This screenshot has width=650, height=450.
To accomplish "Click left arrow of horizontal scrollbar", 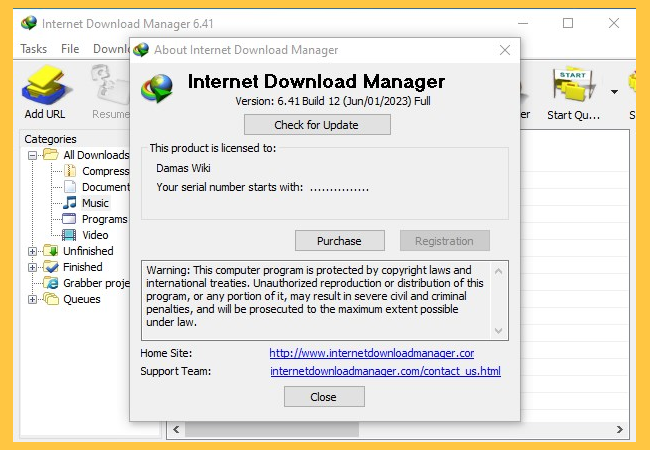I will point(176,429).
